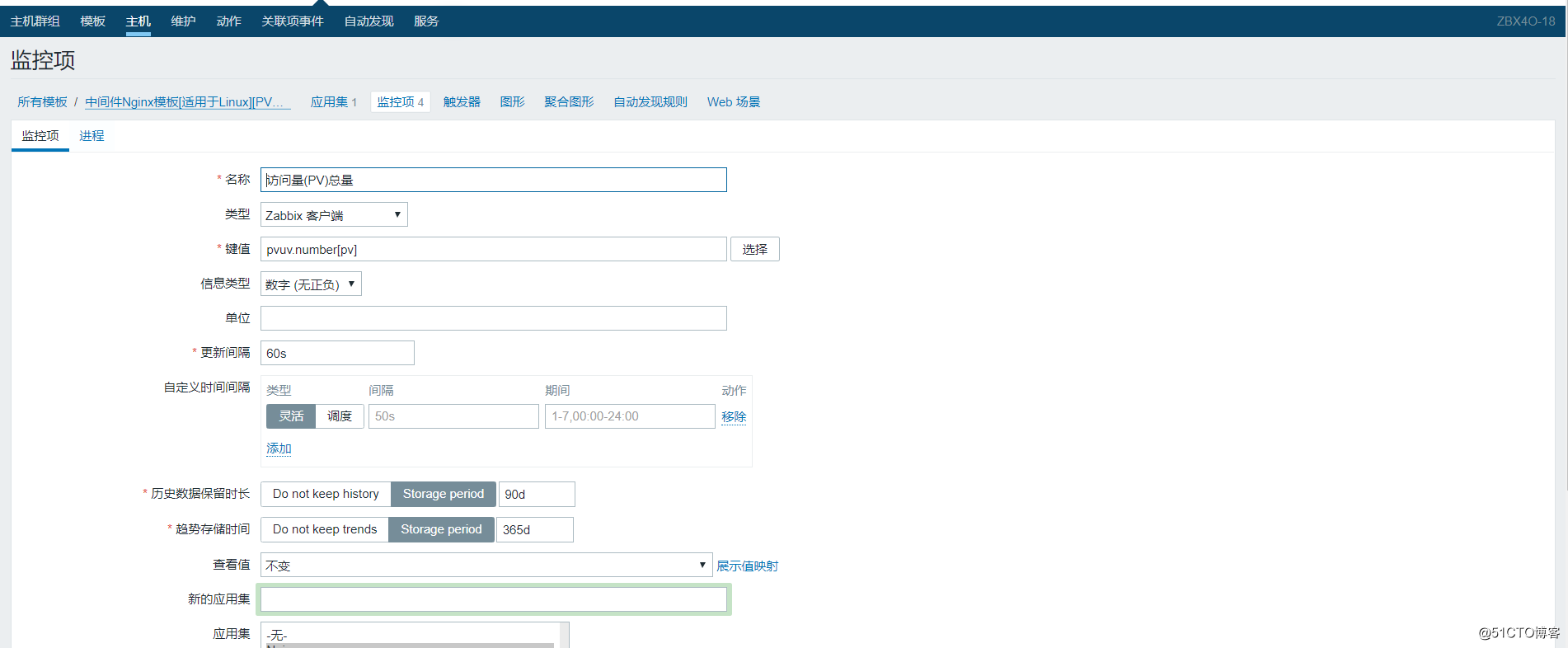The height and width of the screenshot is (648, 1568).
Task: Switch to the 监控项 form tab
Action: click(40, 136)
